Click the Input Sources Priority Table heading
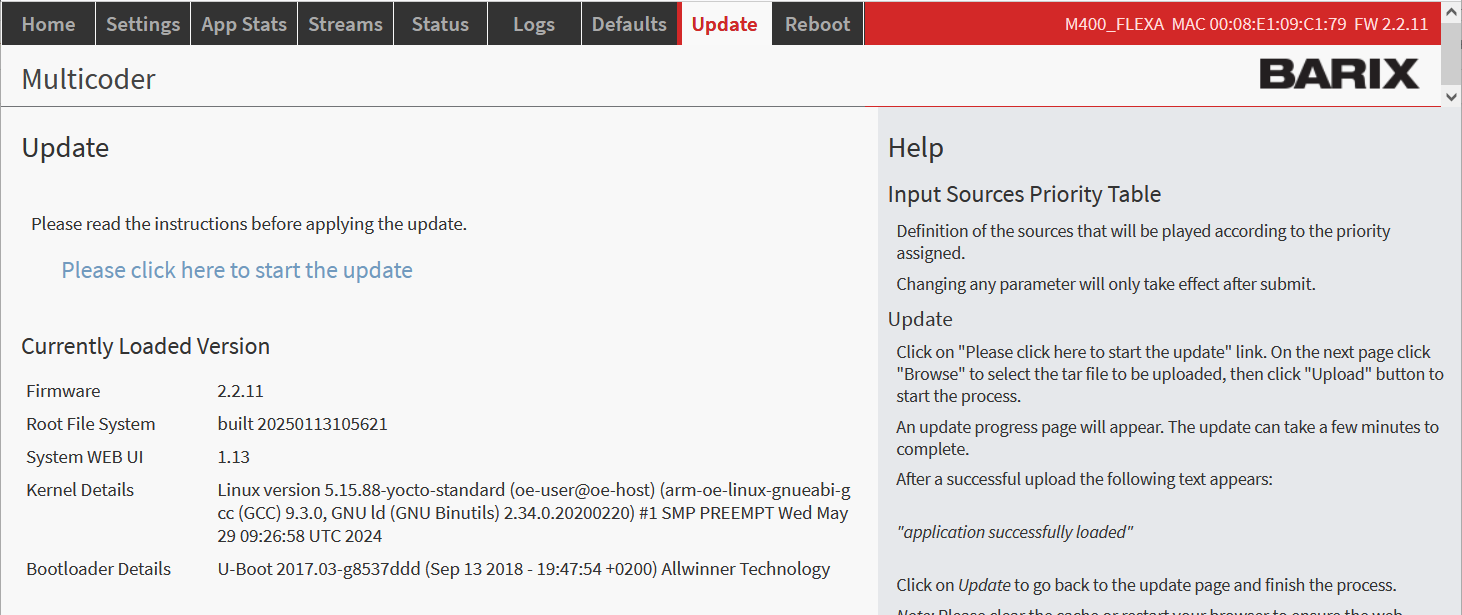Screen dimensions: 1462x615 (1024, 194)
